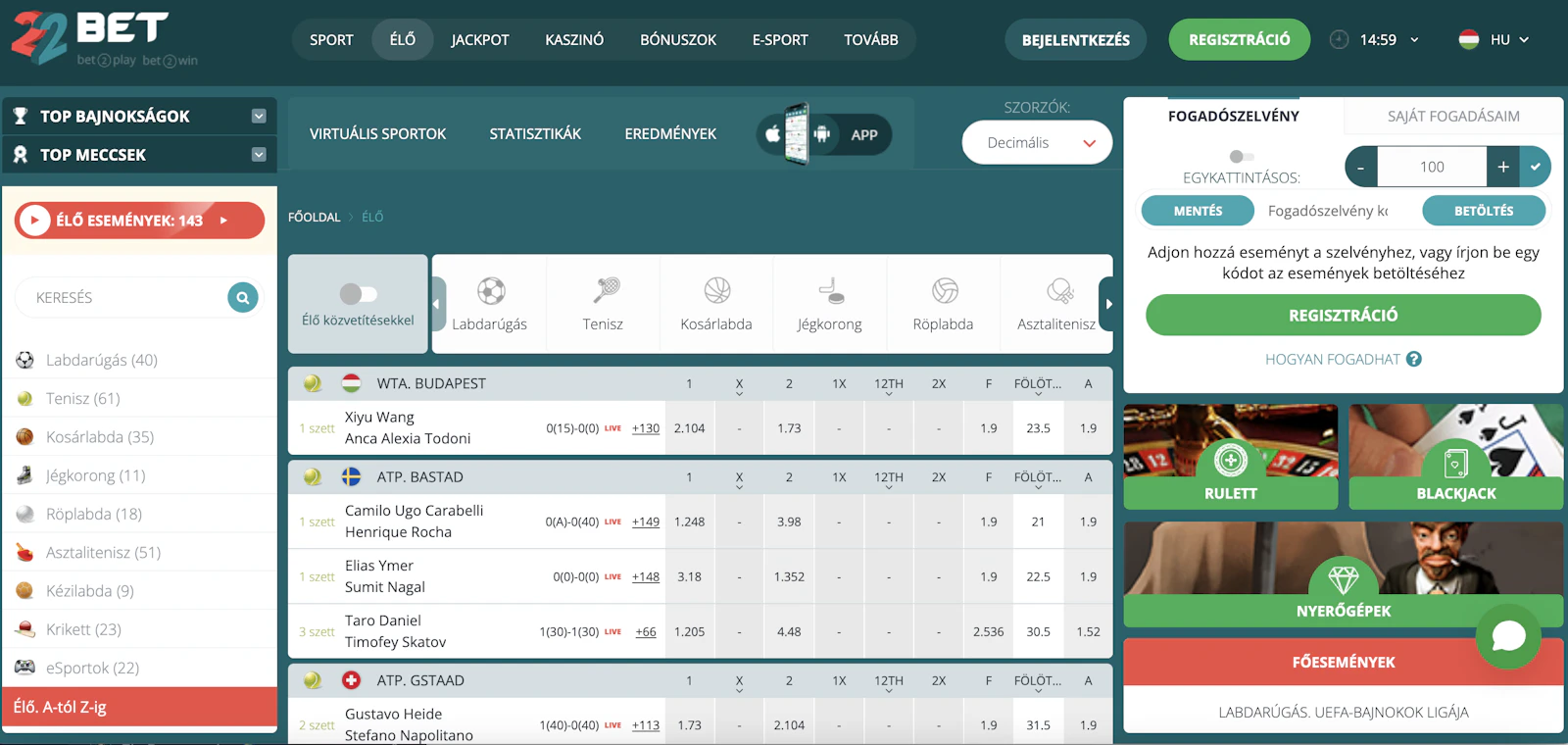This screenshot has width=1568, height=745.
Task: Select the Kosárlabda basketball icon
Action: click(x=716, y=291)
